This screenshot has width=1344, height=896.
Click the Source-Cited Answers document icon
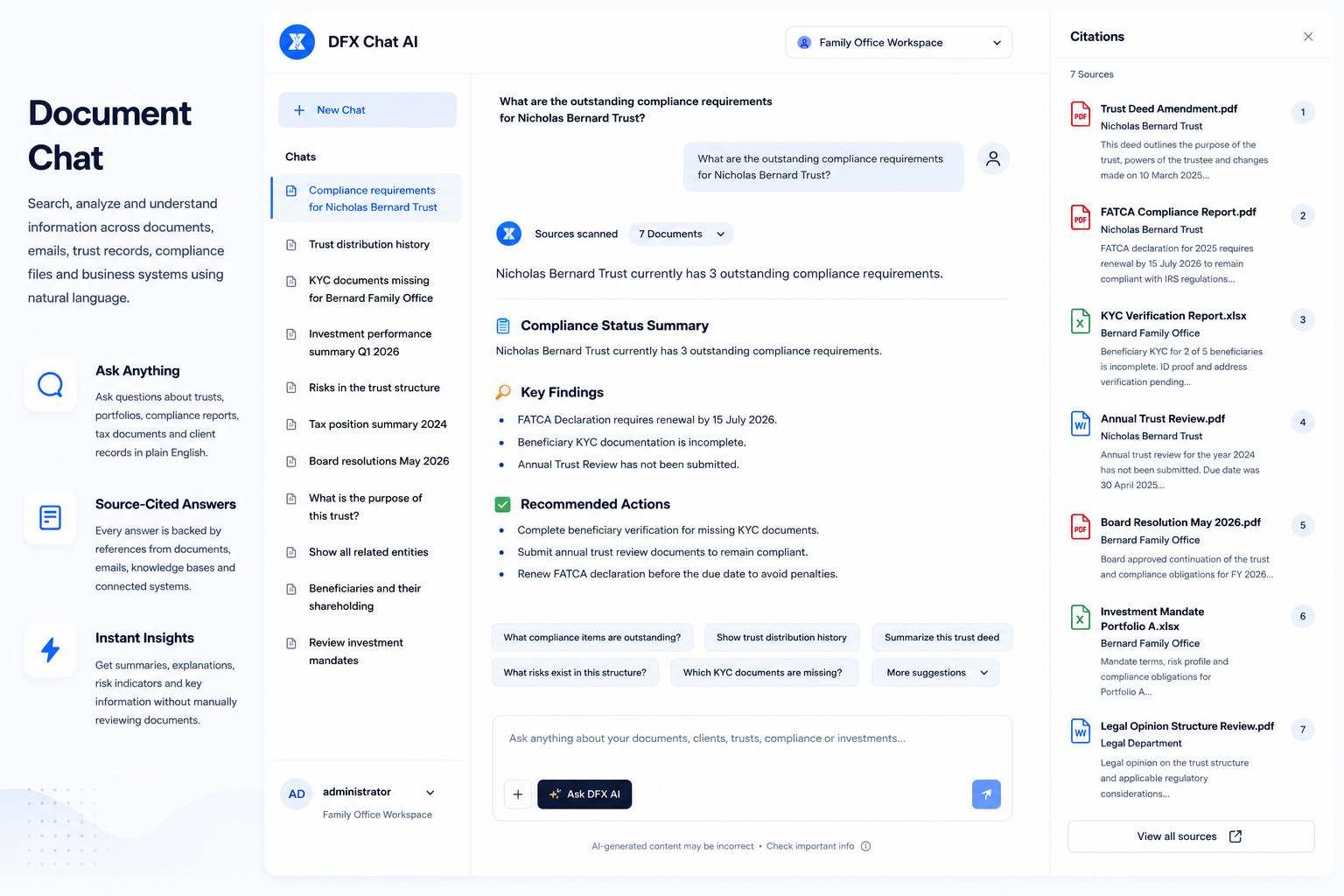click(51, 518)
